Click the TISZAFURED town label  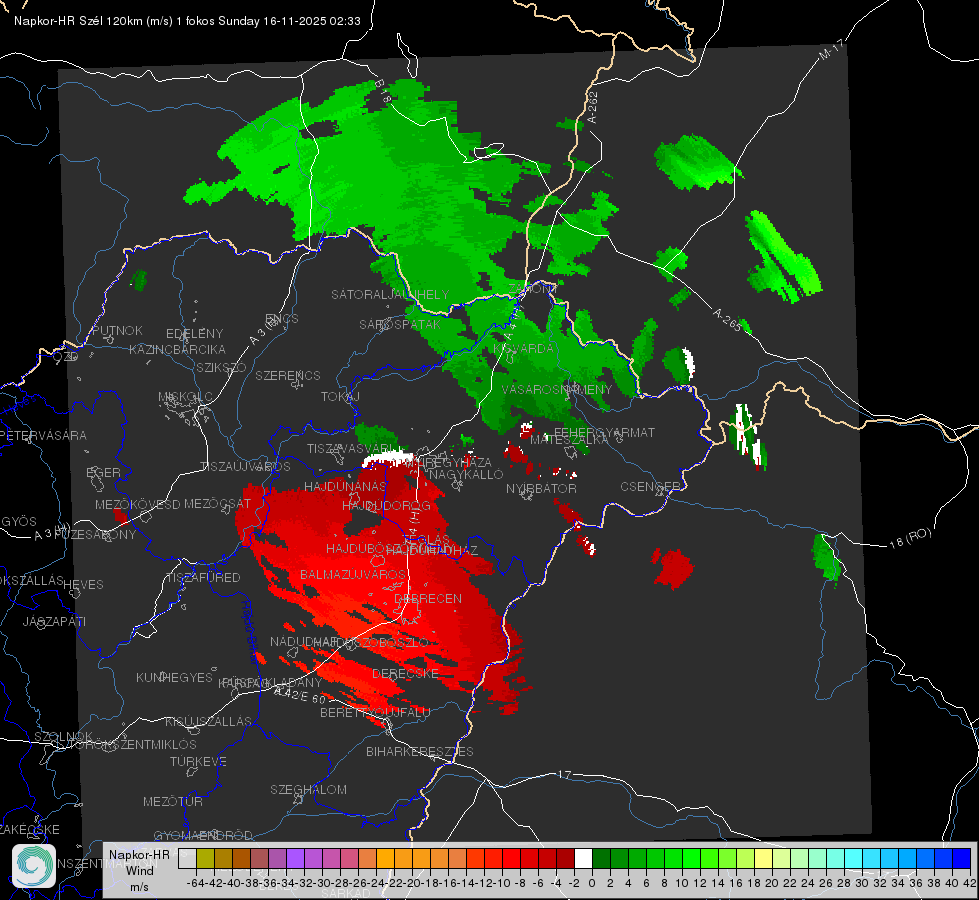203,578
